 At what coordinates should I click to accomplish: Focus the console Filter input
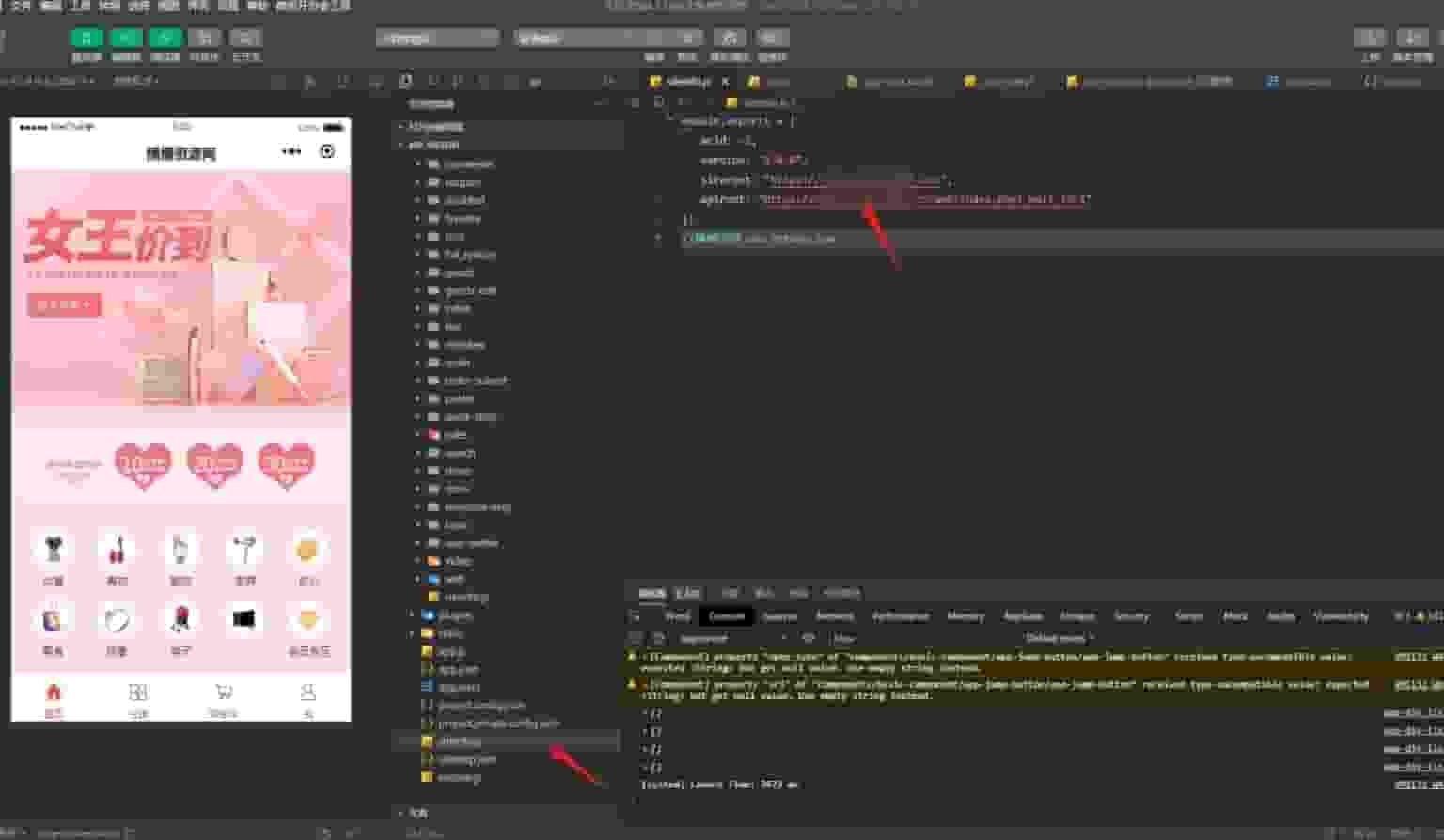click(921, 639)
